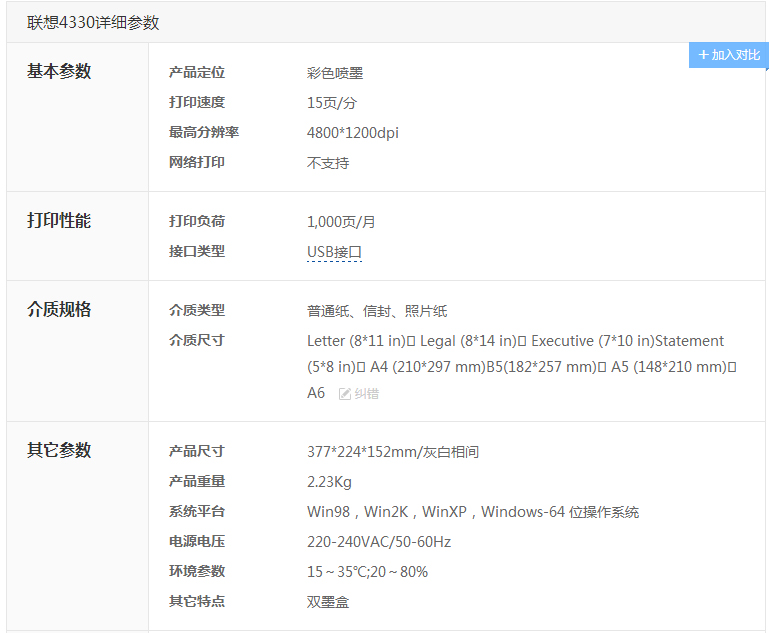Click the 基本参数 section title
Viewport: 770px width, 633px height.
coord(59,71)
